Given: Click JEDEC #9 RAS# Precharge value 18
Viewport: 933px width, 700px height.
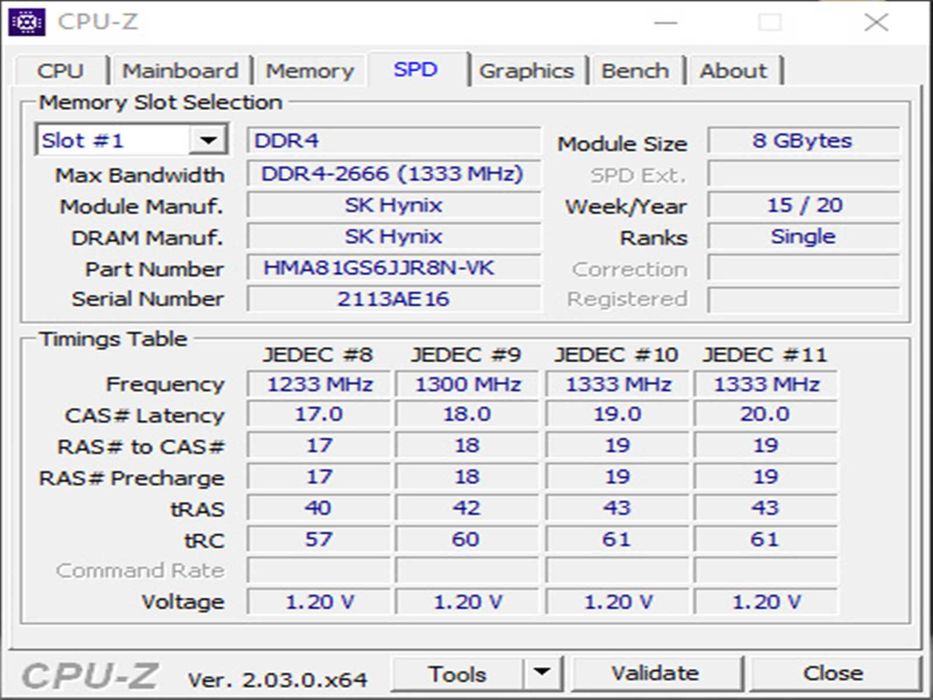Looking at the screenshot, I should click(467, 477).
